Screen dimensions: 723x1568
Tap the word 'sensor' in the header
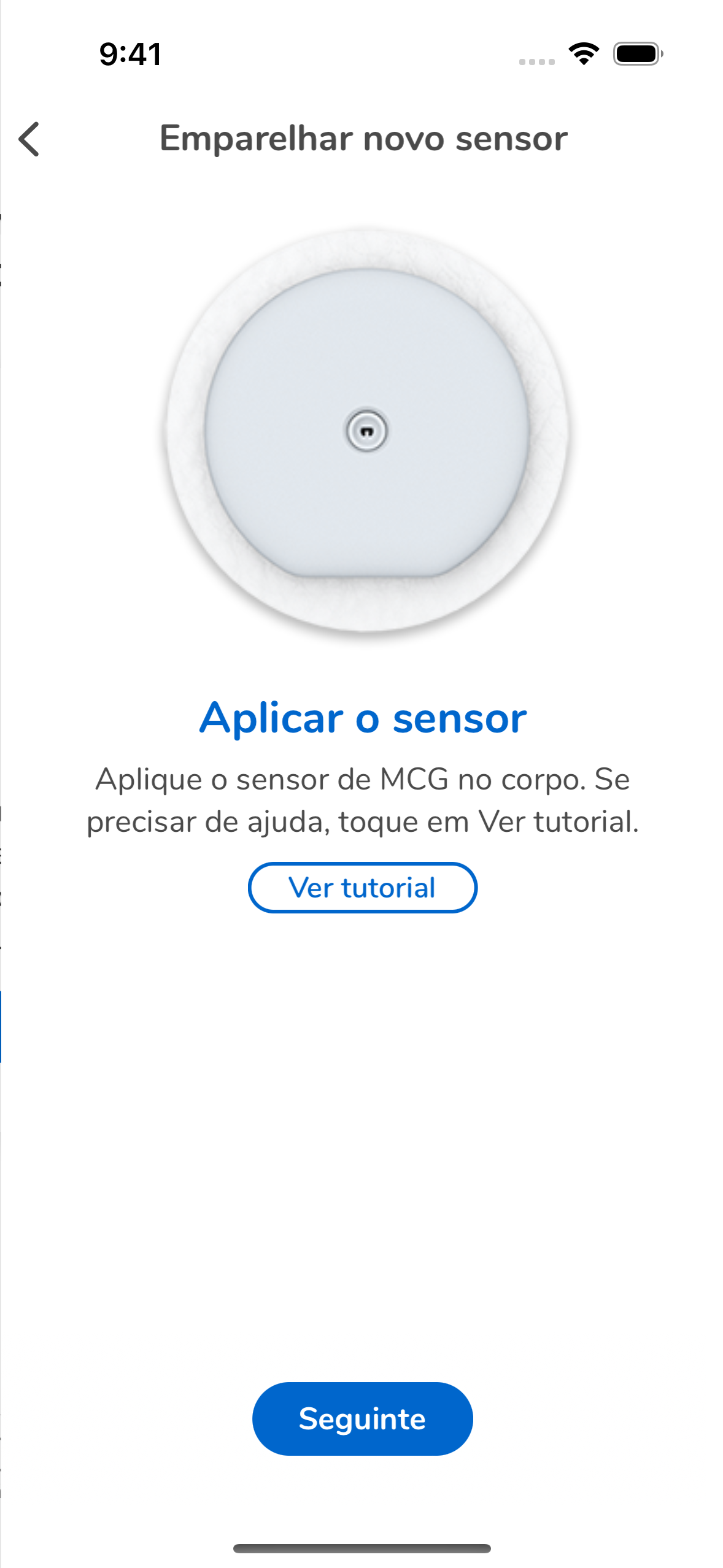(511, 139)
